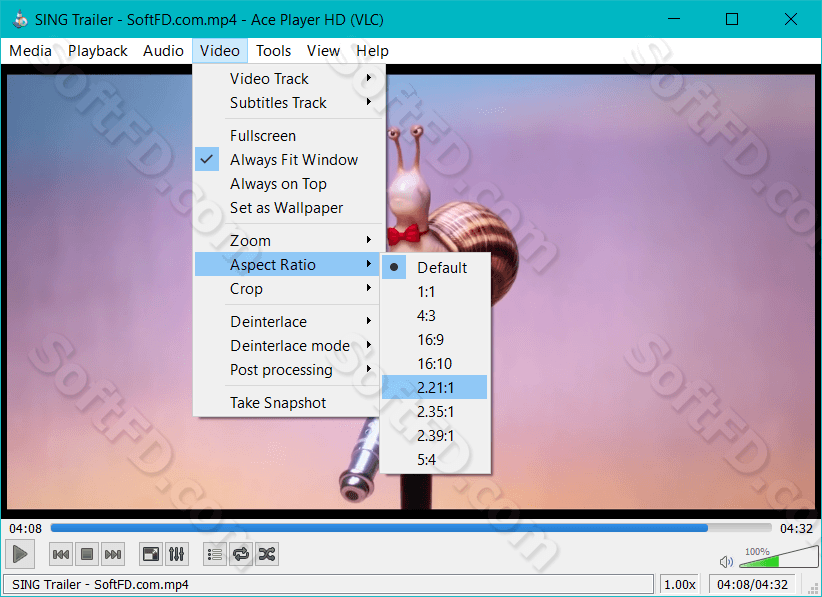Click remaining time 04:32 label
This screenshot has height=597, width=822.
tap(796, 528)
